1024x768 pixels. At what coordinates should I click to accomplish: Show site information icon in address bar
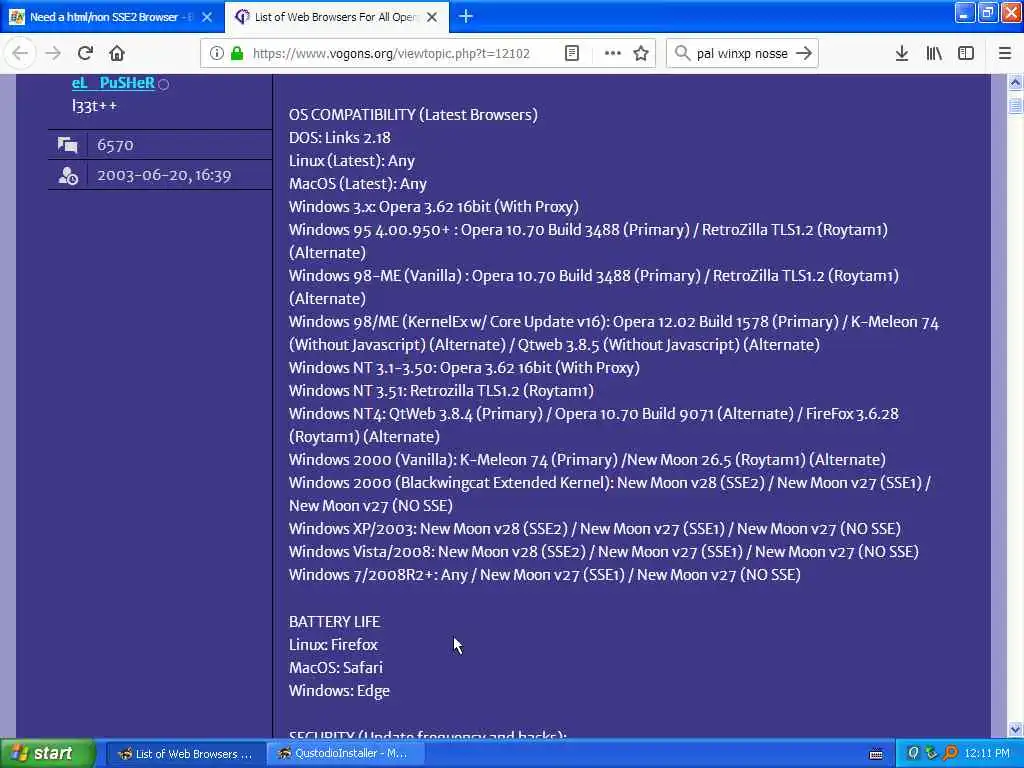(216, 54)
